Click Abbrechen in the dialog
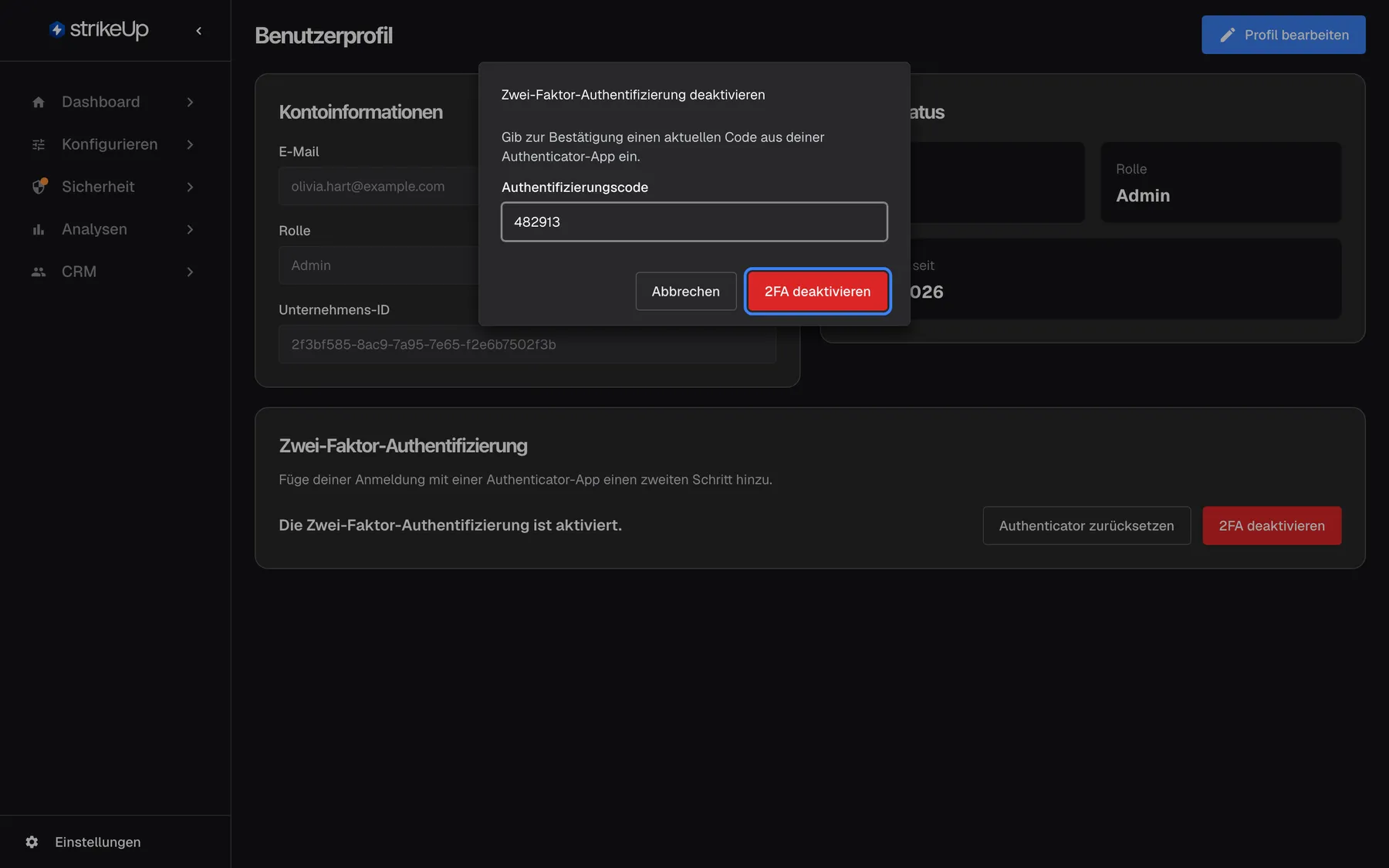 685,292
